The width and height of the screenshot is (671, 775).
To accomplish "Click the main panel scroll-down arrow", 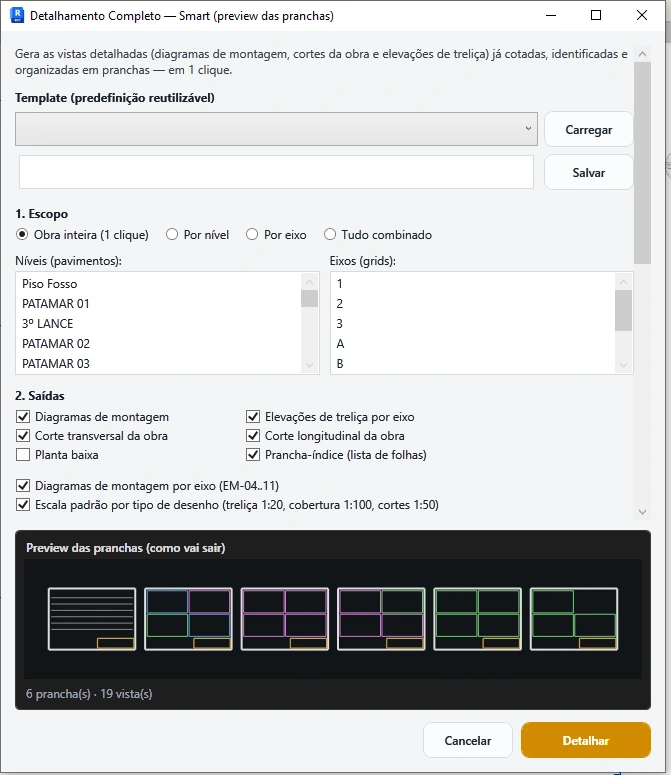I will click(642, 512).
